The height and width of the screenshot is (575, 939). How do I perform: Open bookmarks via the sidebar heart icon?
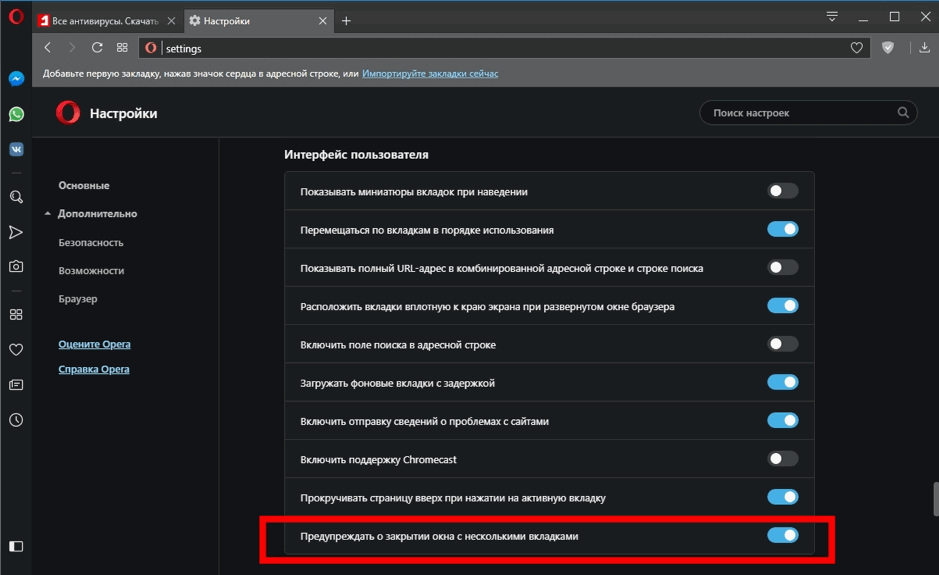click(16, 350)
